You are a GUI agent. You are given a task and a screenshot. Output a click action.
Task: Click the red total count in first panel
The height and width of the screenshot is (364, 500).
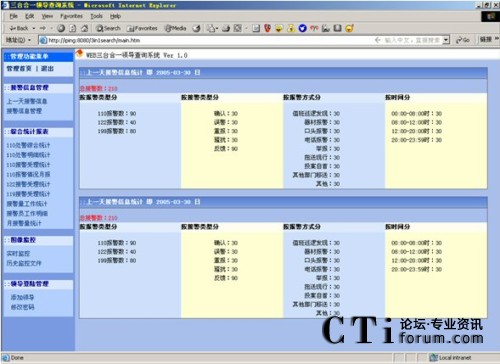[99, 89]
